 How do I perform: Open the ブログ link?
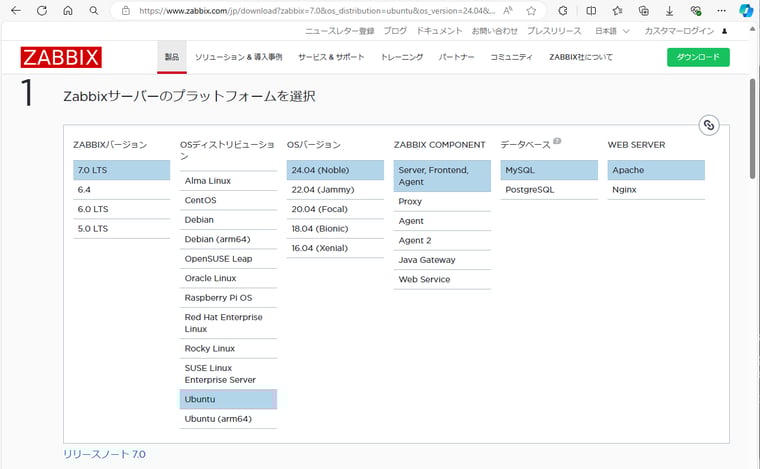(x=395, y=31)
